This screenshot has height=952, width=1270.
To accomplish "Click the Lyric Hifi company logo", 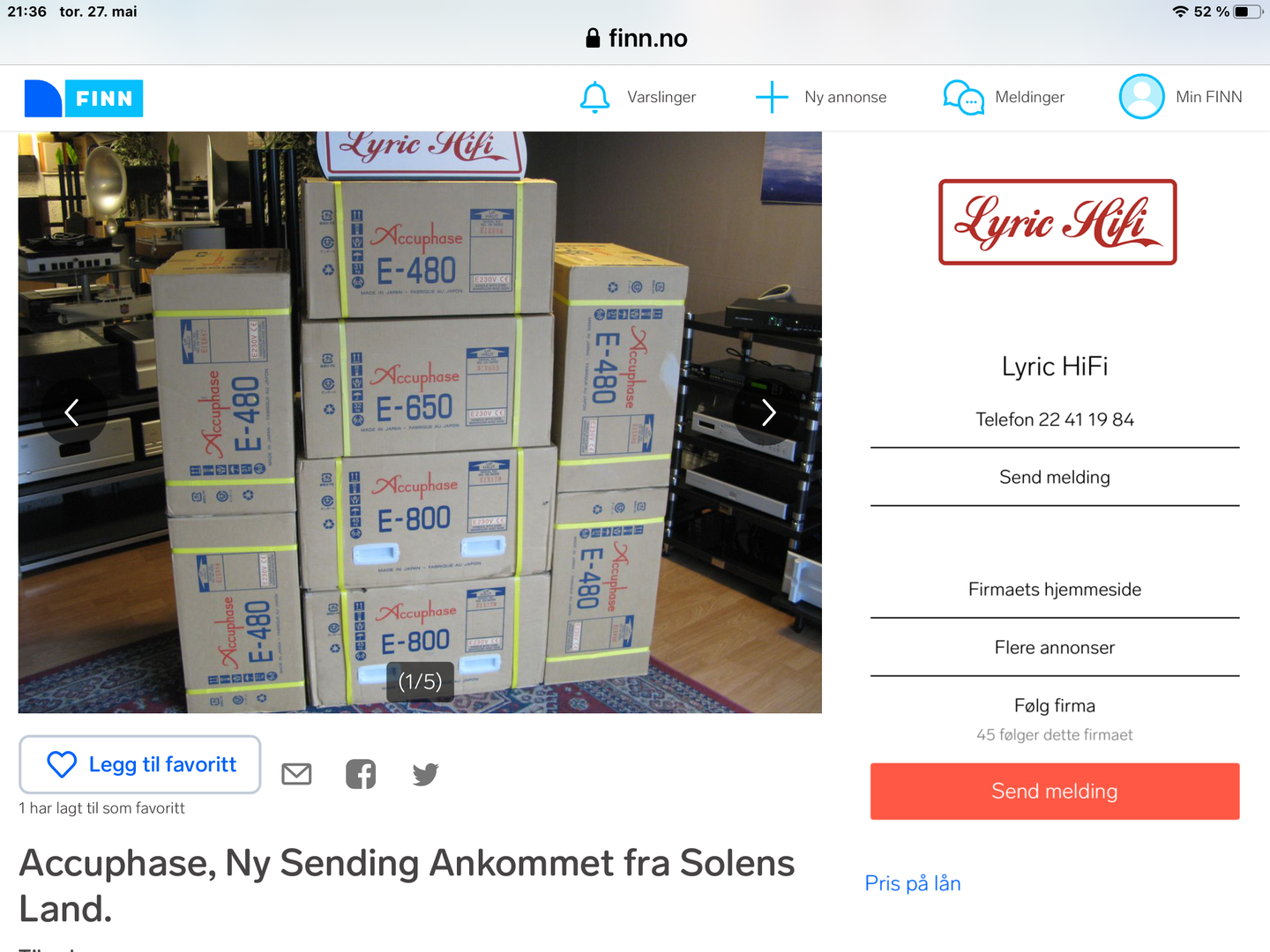I will (x=1057, y=222).
